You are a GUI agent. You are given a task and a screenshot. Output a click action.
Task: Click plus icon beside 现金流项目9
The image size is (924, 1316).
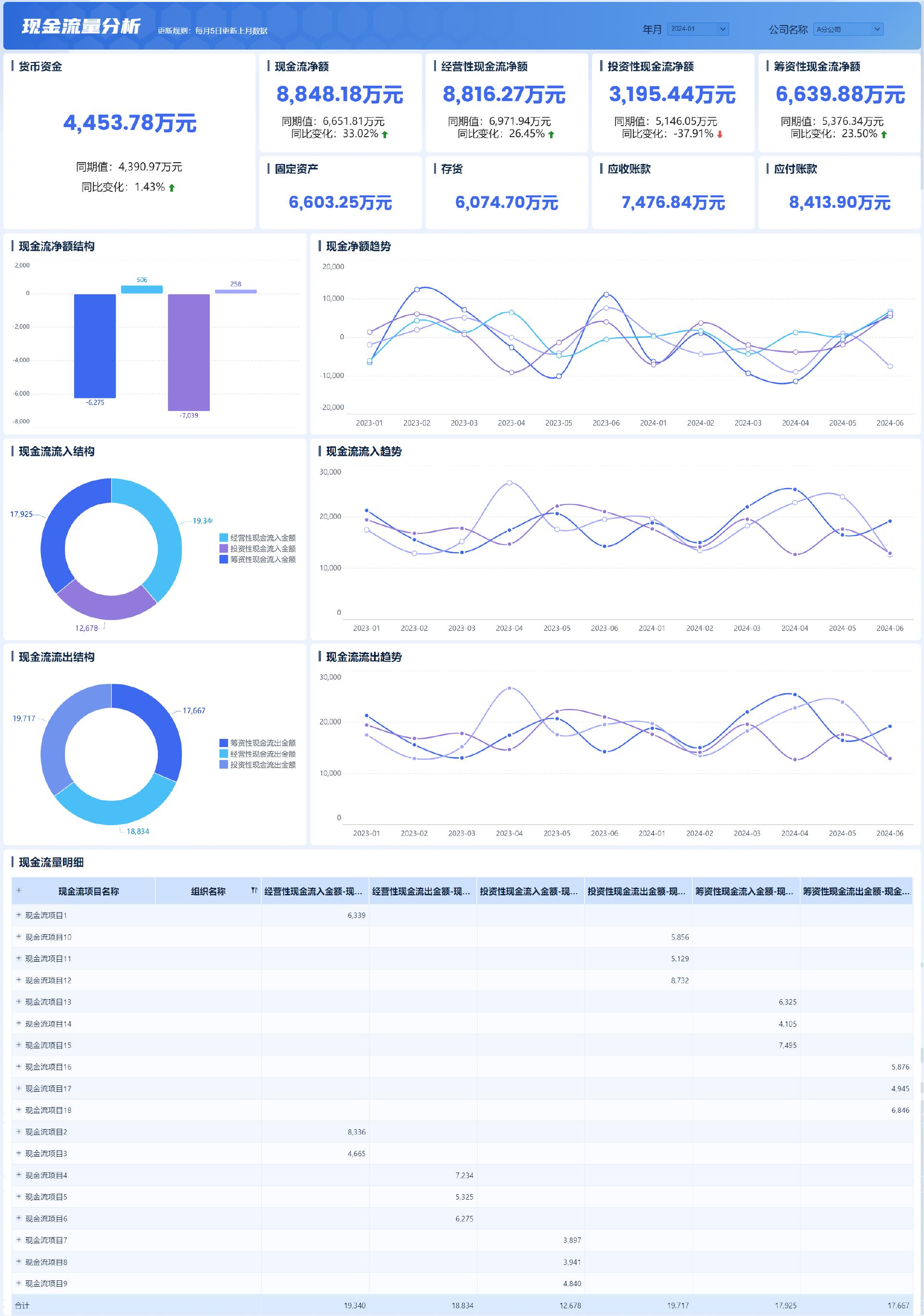(x=19, y=1283)
